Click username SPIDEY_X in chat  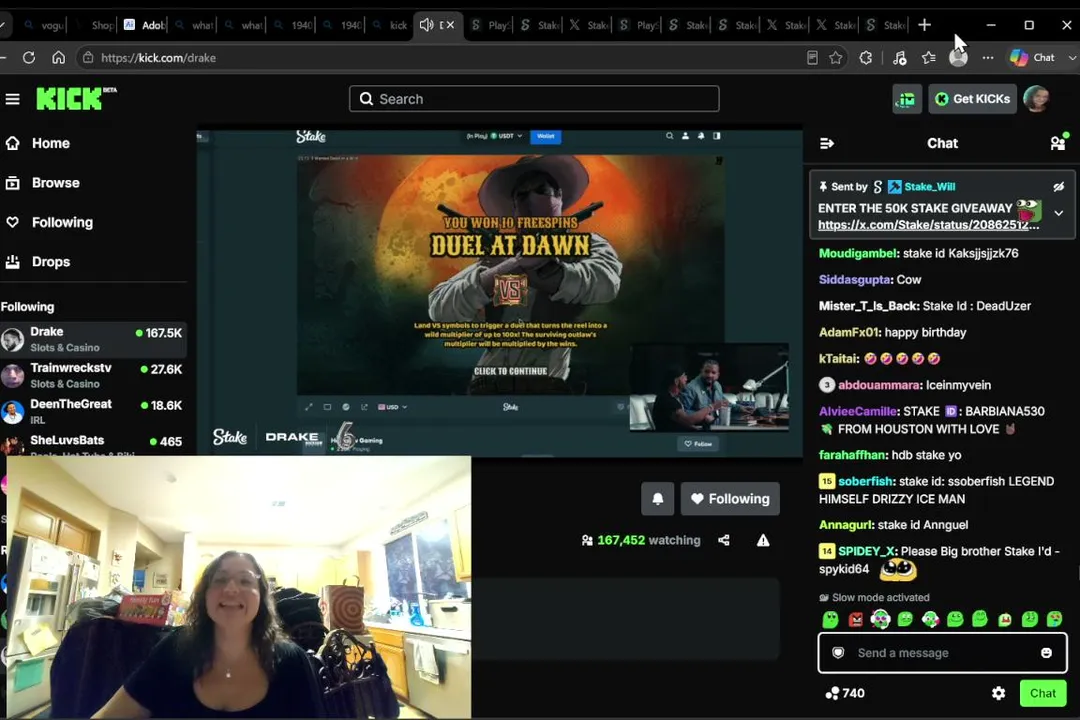point(866,551)
